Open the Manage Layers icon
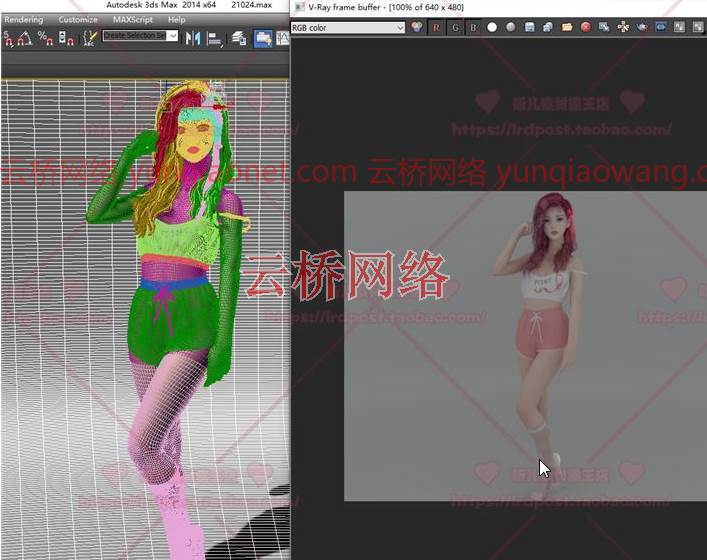Viewport: 707px width, 560px height. [x=239, y=39]
